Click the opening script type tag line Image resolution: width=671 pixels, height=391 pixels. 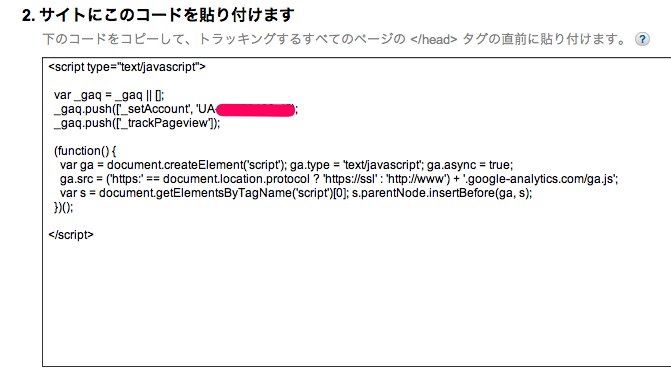[127, 67]
